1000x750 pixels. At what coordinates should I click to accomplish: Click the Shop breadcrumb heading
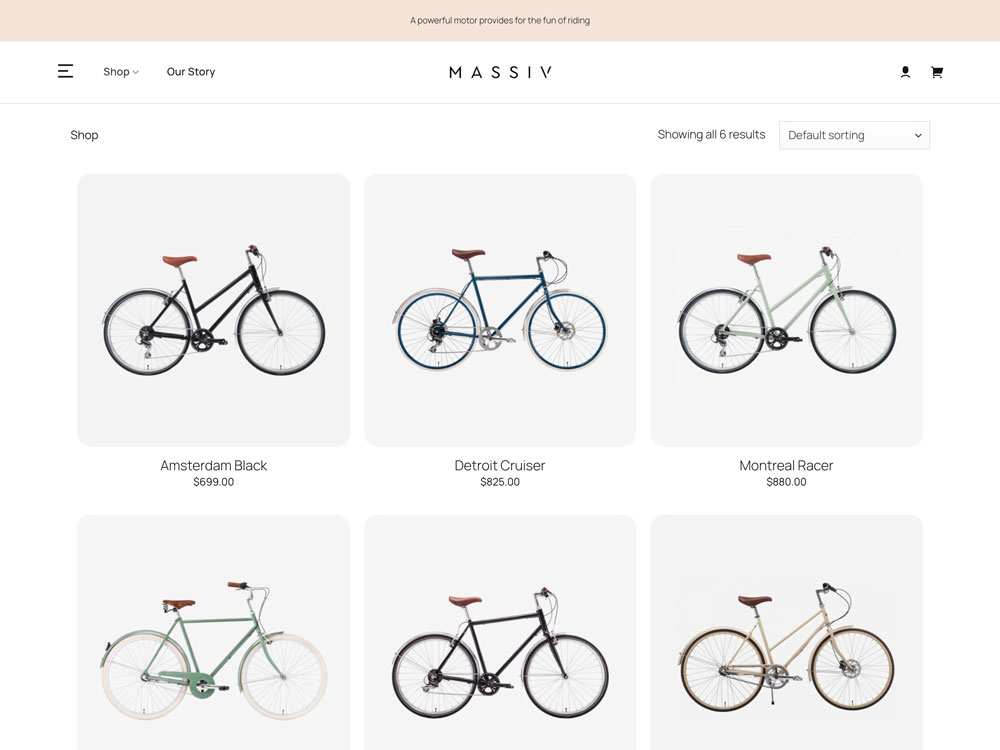point(84,135)
